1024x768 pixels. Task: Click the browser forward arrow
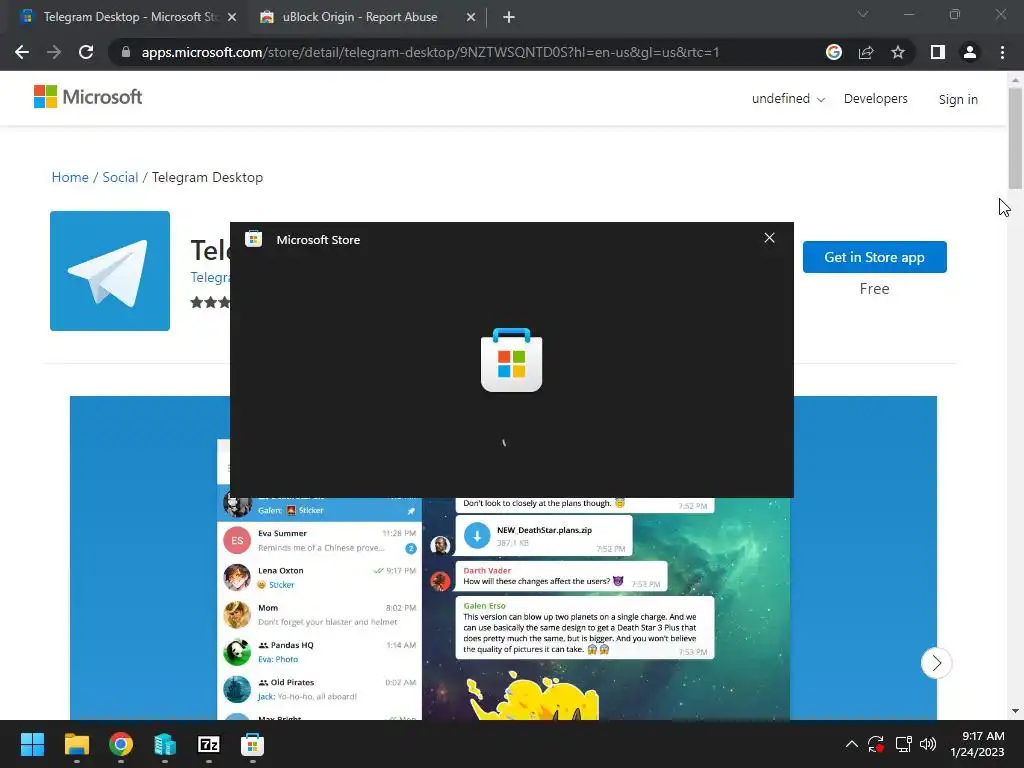[54, 52]
